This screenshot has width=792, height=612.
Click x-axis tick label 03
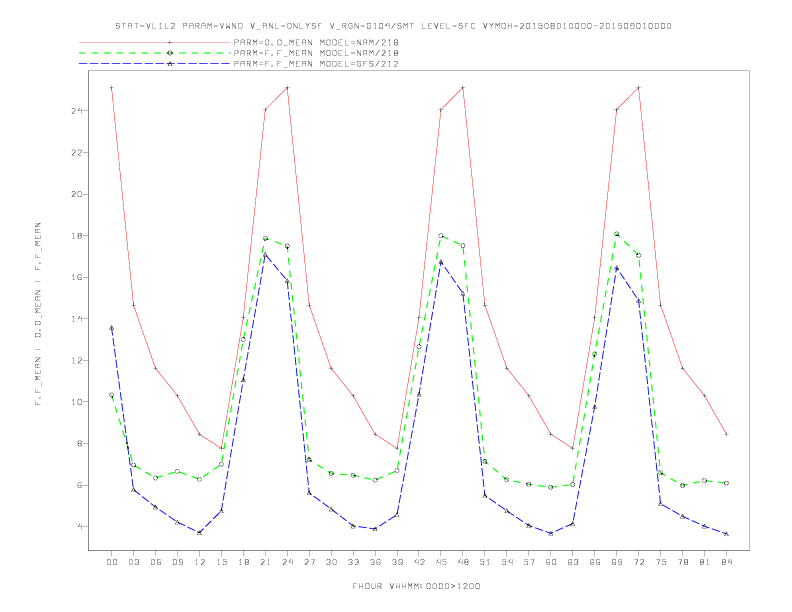click(133, 562)
